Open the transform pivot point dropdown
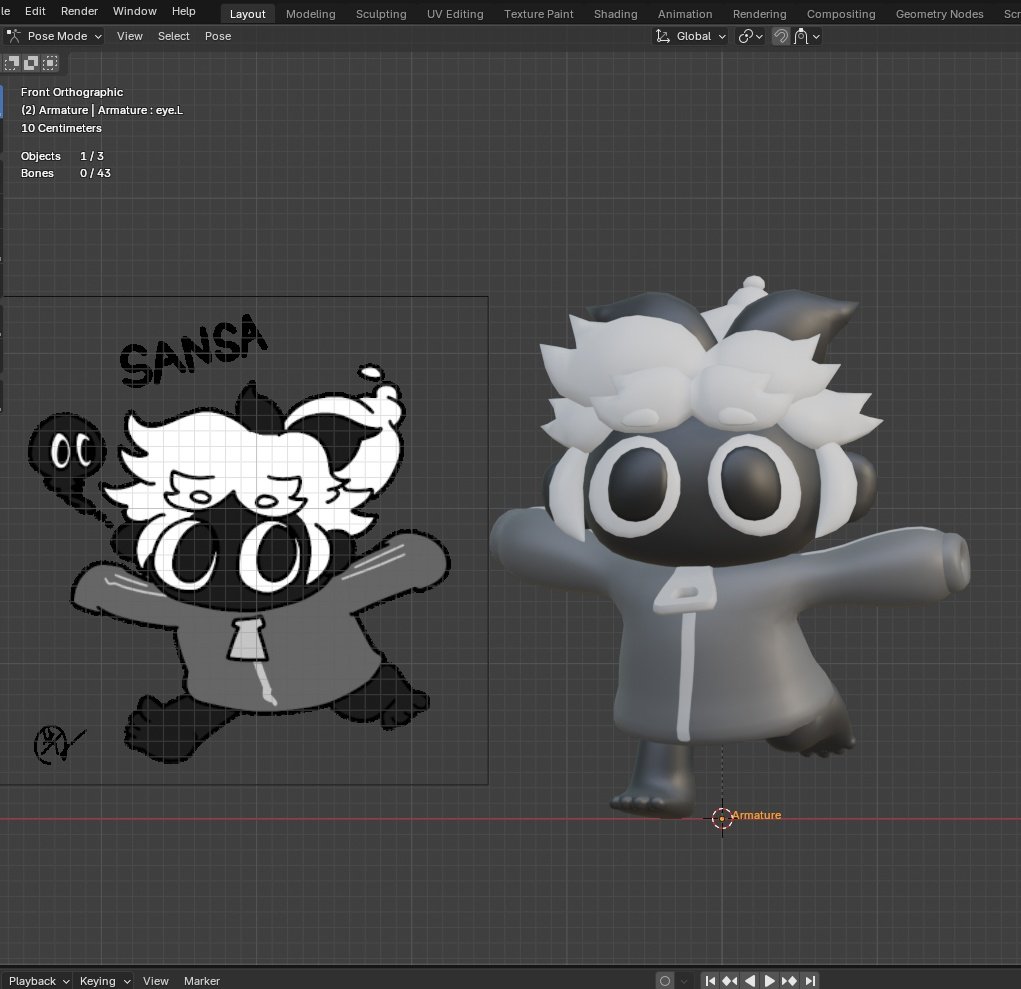Image resolution: width=1021 pixels, height=989 pixels. tap(750, 36)
